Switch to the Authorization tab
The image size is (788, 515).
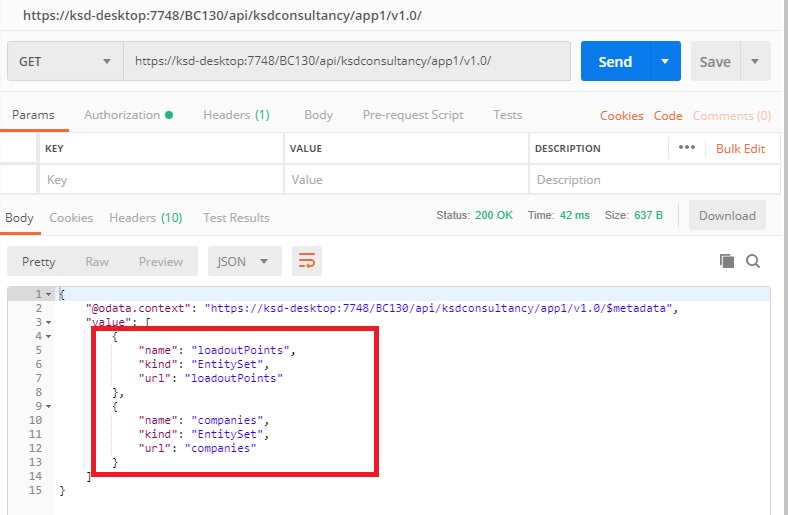(128, 115)
